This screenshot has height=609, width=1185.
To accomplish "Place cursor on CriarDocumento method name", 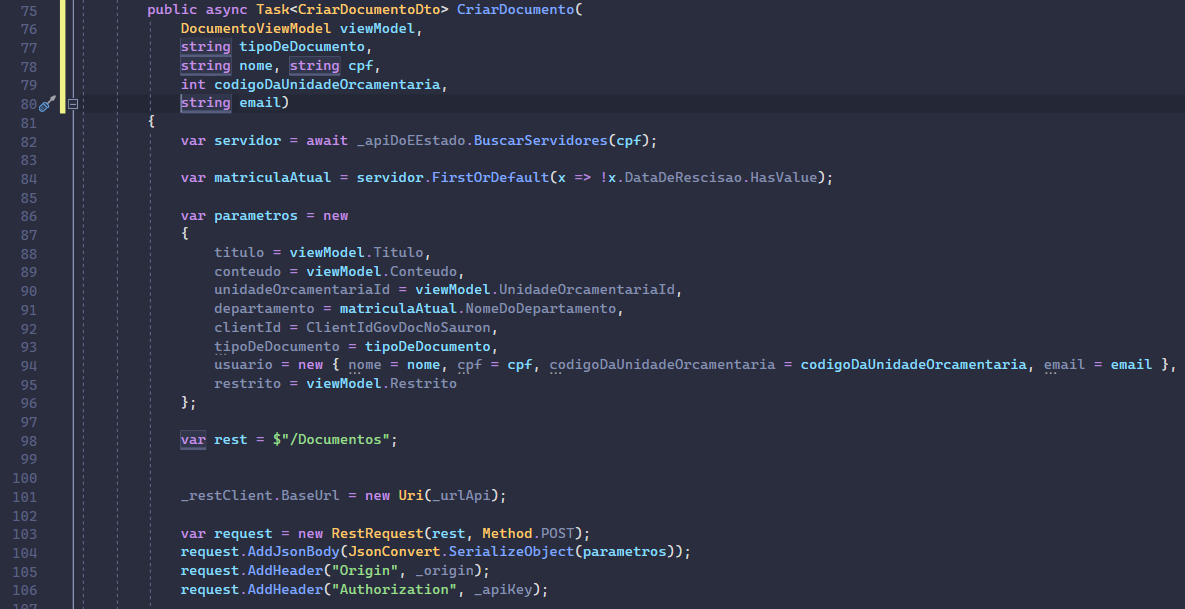I will click(515, 10).
